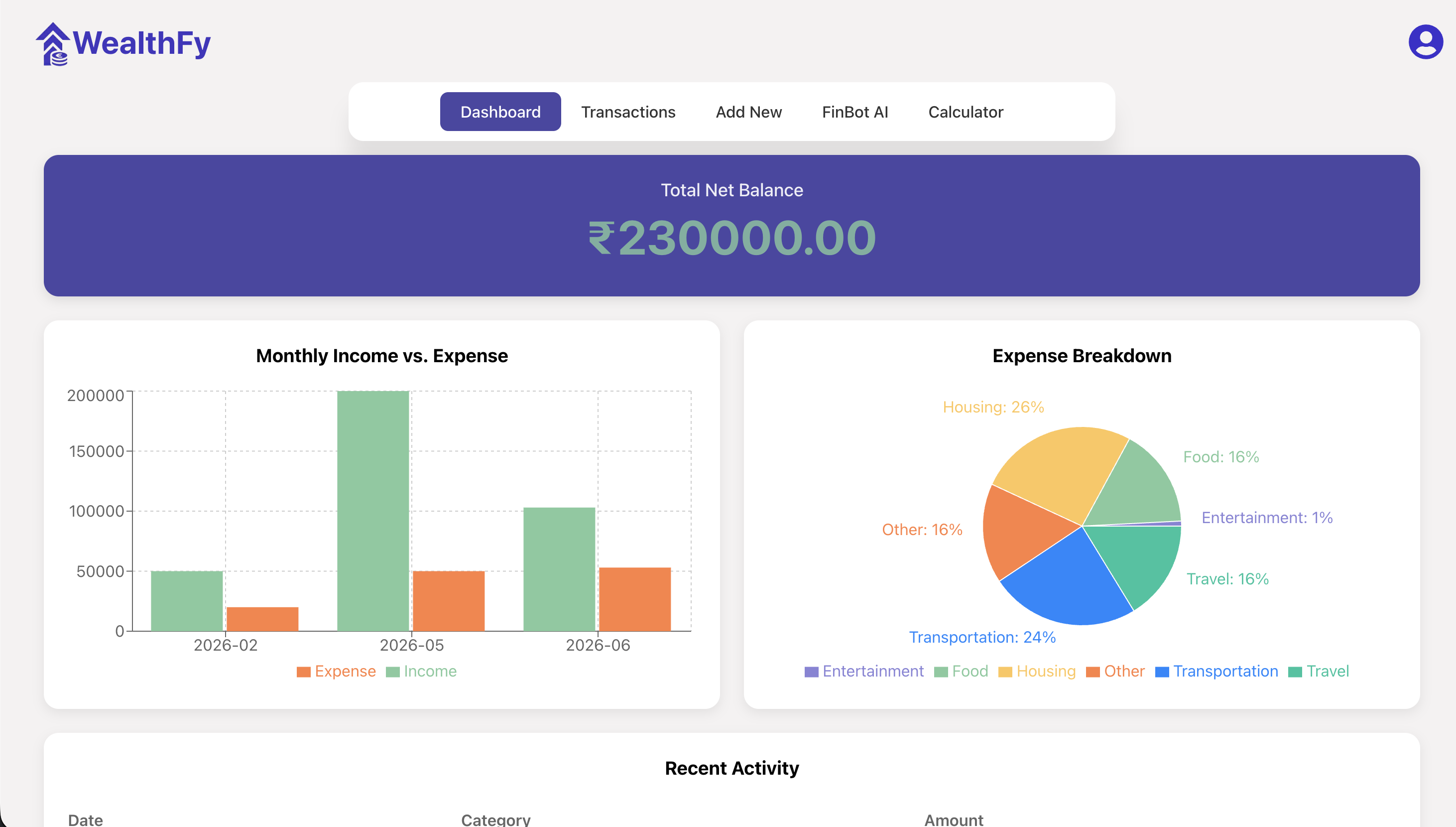Viewport: 1456px width, 827px height.
Task: Click the blue Transportation legend swatch
Action: (1162, 672)
